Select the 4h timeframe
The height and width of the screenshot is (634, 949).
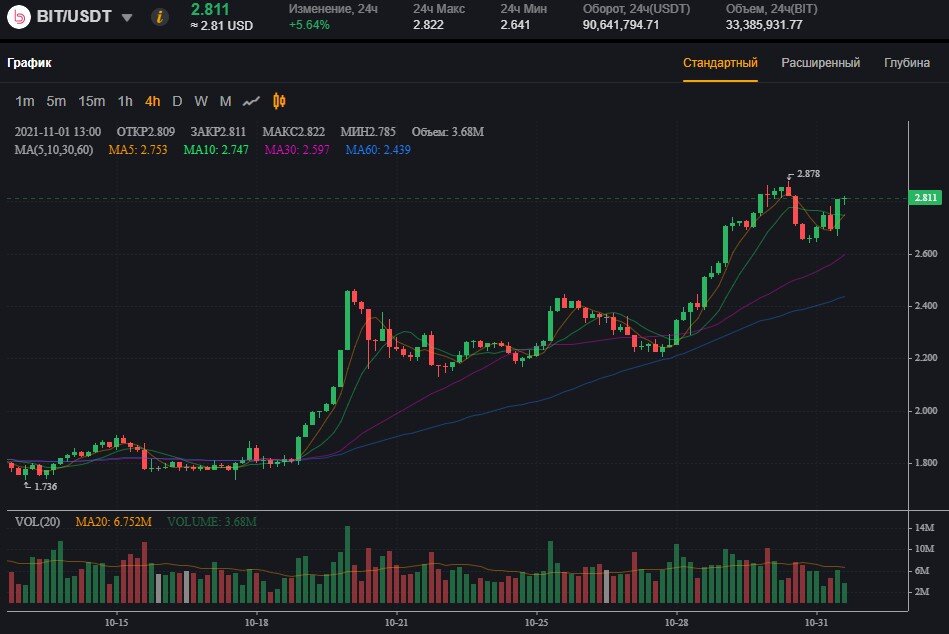point(153,101)
